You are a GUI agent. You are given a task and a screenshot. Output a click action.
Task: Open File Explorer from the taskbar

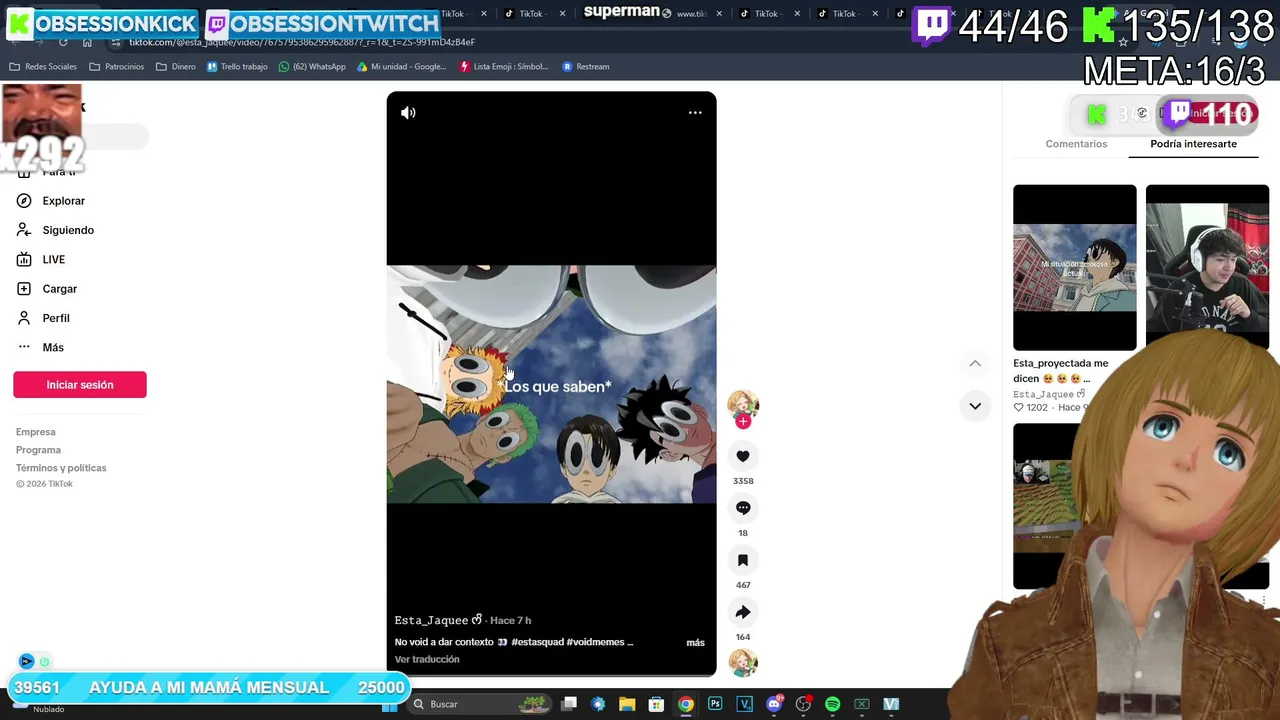click(x=627, y=705)
